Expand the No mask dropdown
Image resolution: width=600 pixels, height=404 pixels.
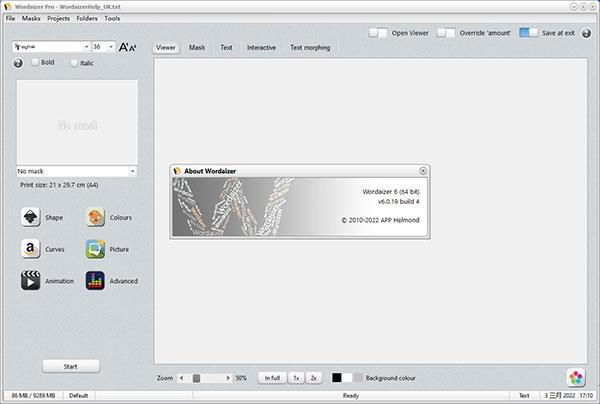pyautogui.click(x=132, y=171)
